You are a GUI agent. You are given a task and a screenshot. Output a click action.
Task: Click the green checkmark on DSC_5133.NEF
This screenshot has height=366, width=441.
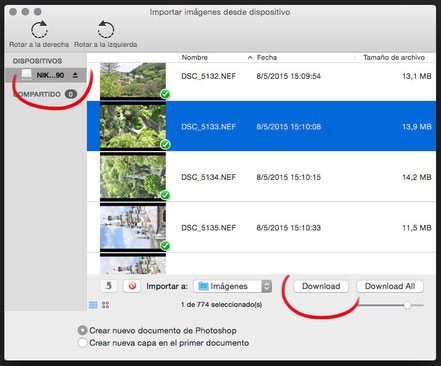click(x=165, y=145)
